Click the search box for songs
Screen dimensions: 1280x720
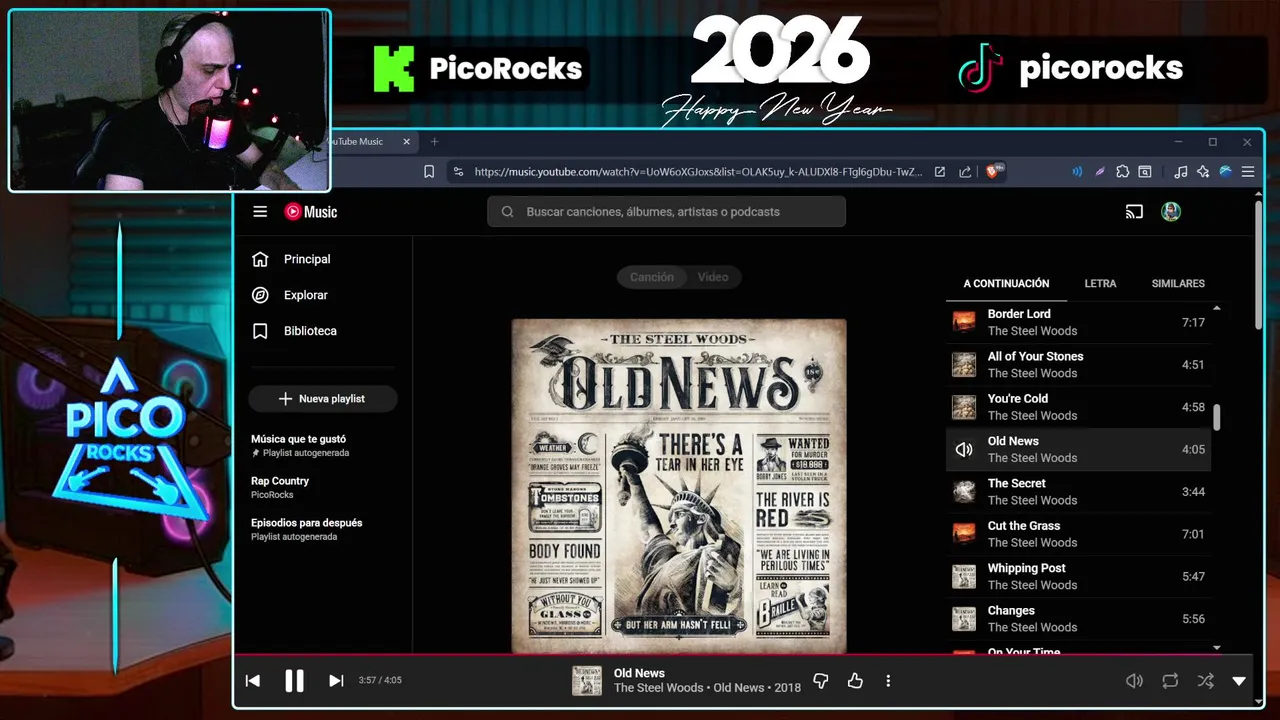point(666,211)
